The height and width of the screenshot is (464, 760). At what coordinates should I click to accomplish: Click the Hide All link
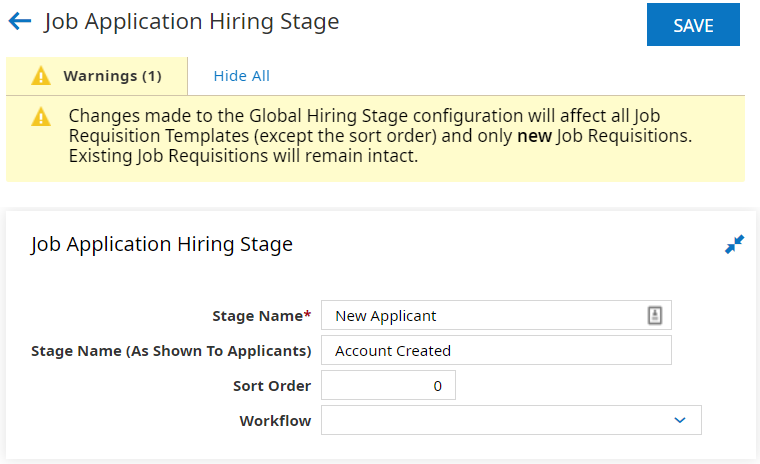pos(241,76)
